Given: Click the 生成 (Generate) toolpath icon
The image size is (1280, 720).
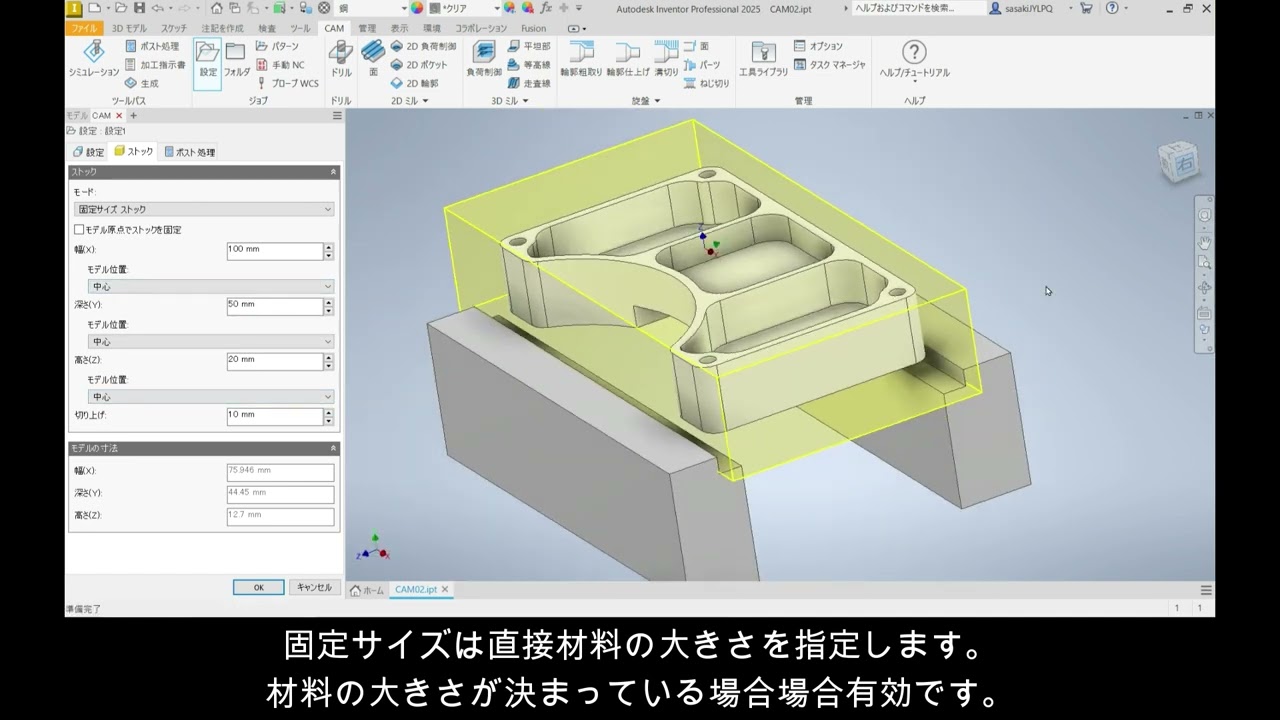Looking at the screenshot, I should (141, 83).
